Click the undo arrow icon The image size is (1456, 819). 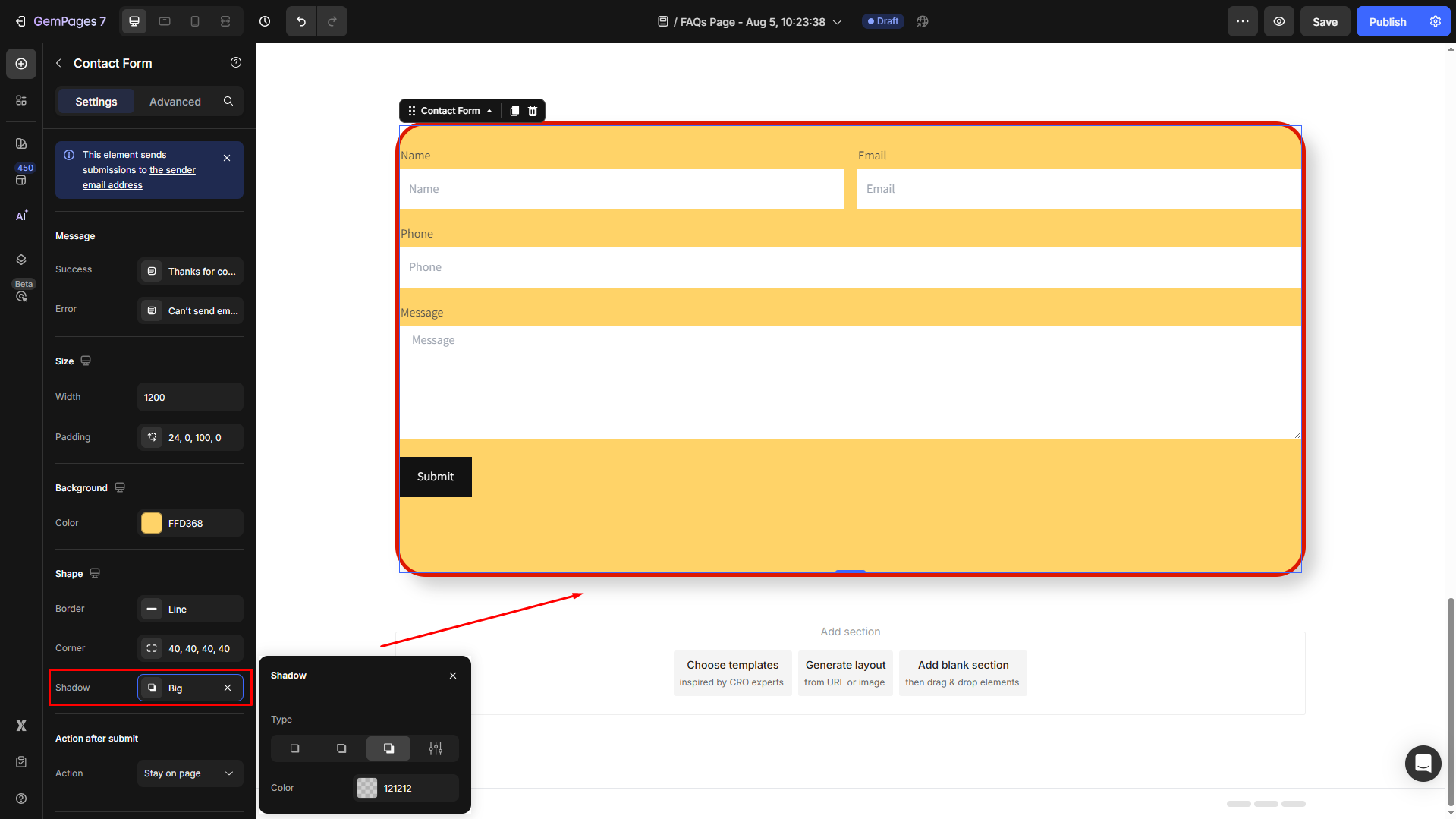[x=301, y=21]
